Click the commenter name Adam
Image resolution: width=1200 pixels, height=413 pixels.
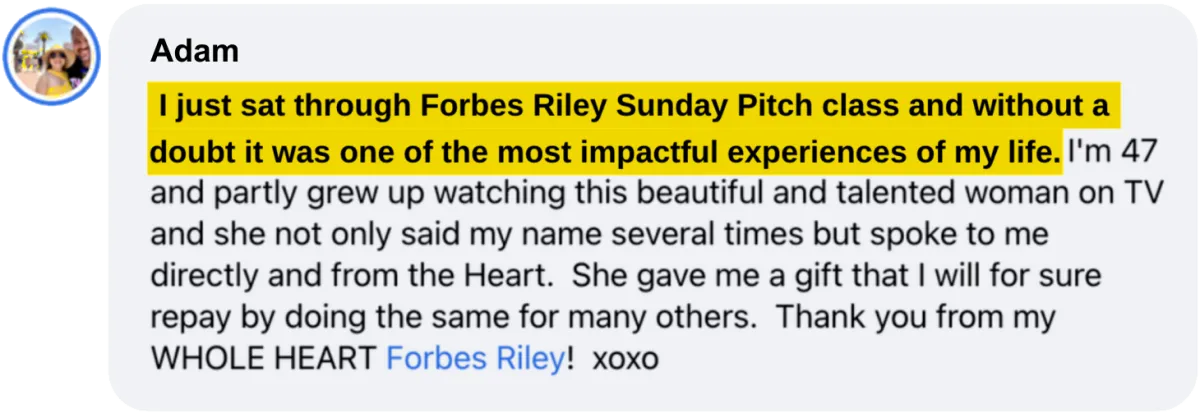click(194, 51)
